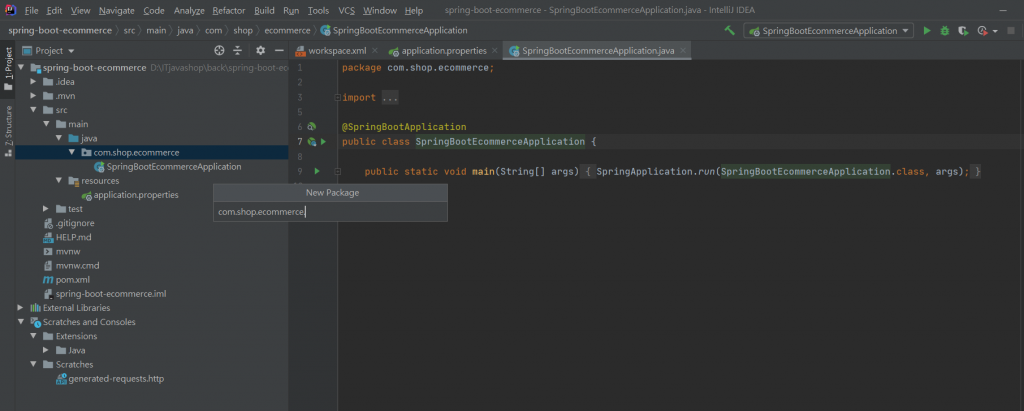Click the 'spring-boot-ecommerce' breadcrumb

tap(60, 31)
